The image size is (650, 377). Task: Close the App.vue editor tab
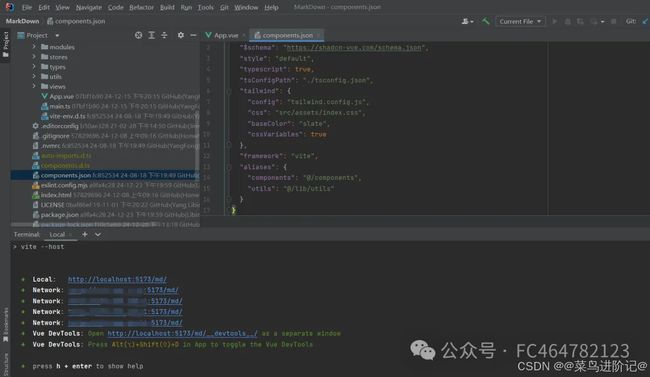[x=244, y=36]
